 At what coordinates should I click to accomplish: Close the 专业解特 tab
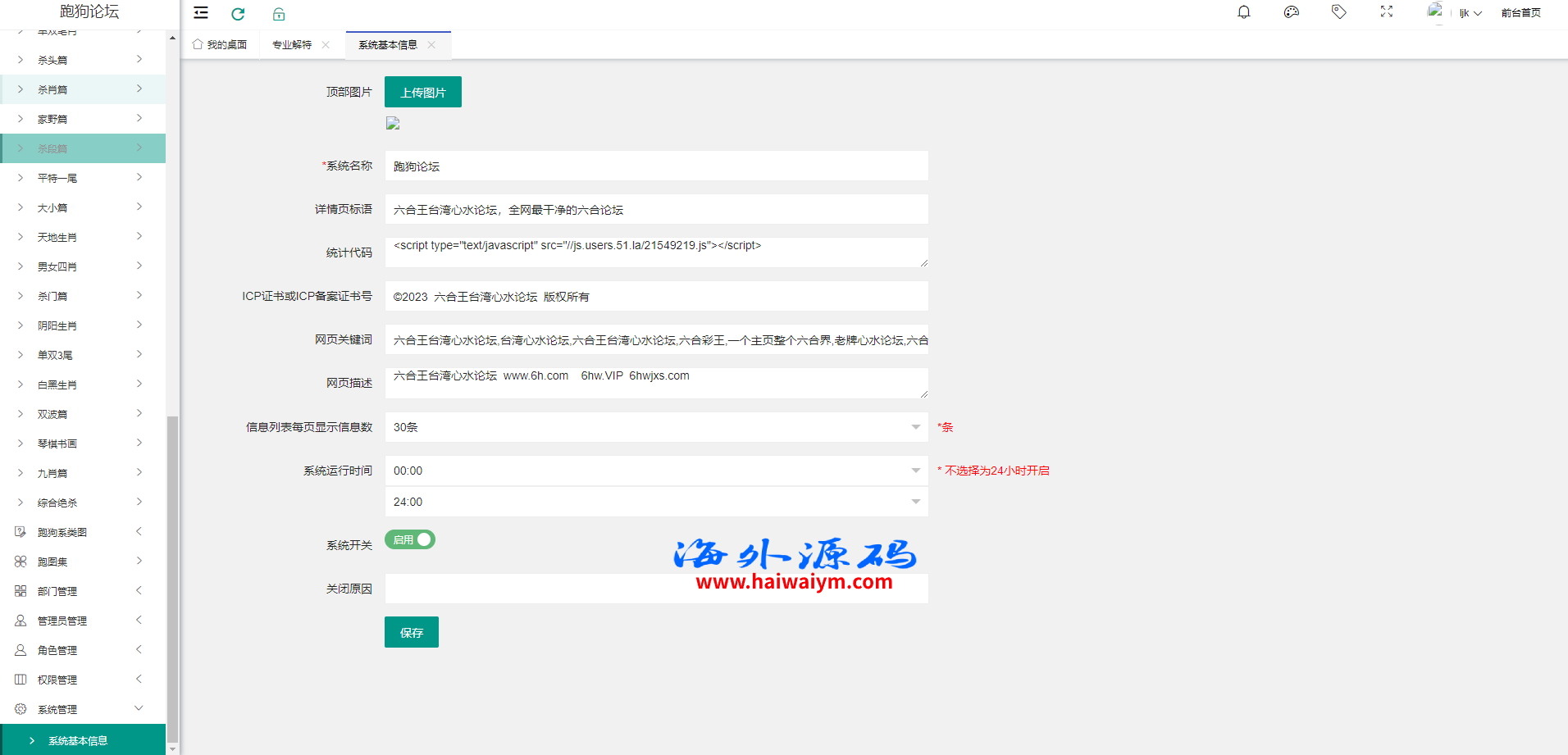coord(326,45)
